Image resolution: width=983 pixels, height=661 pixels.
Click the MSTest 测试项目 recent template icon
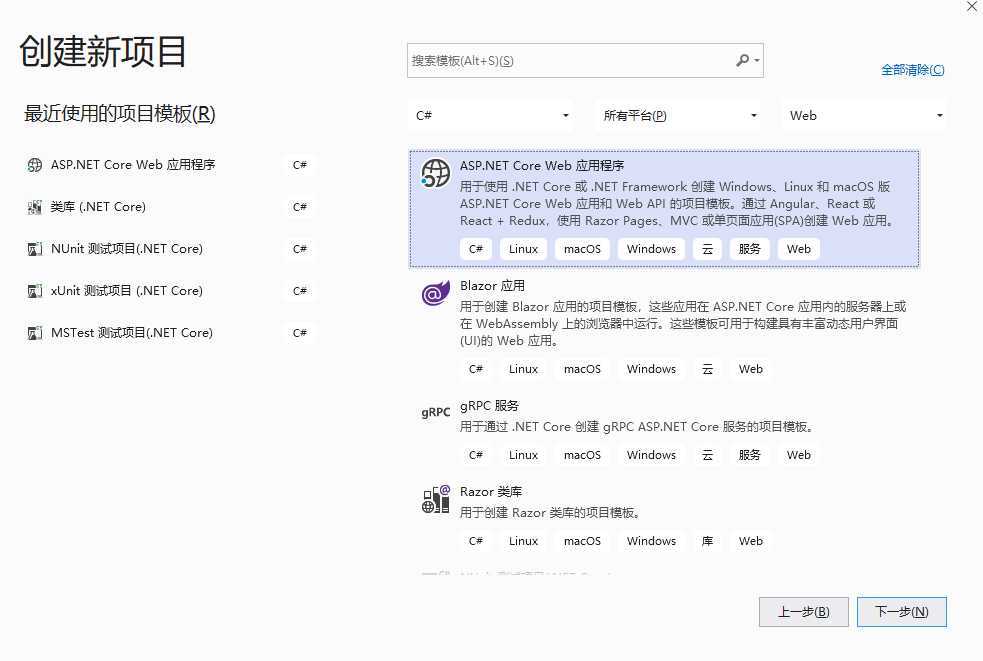(33, 333)
